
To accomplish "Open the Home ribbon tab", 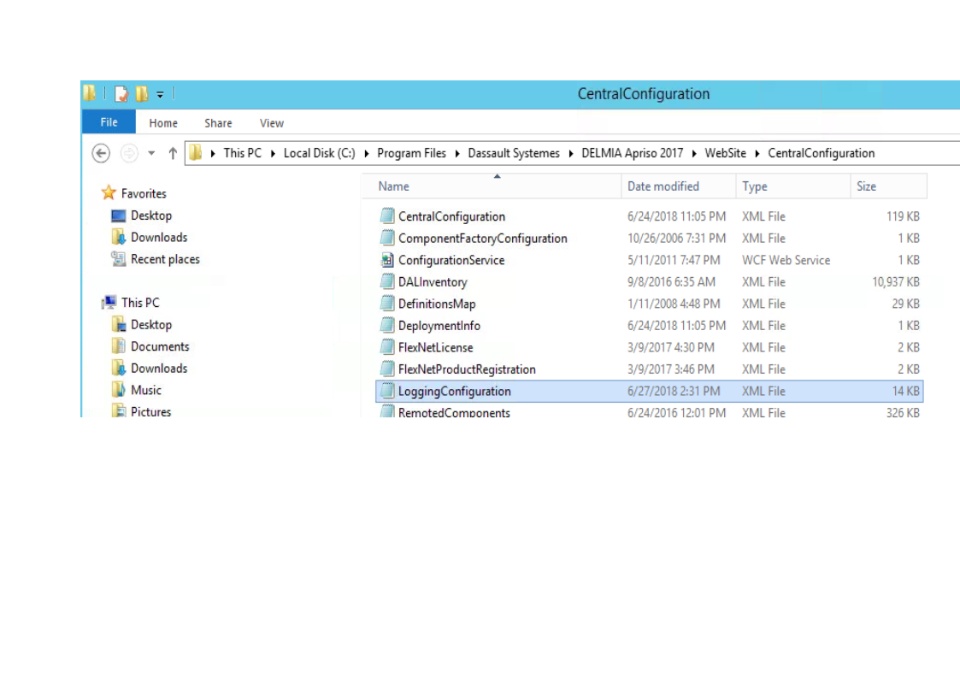I will click(x=163, y=123).
